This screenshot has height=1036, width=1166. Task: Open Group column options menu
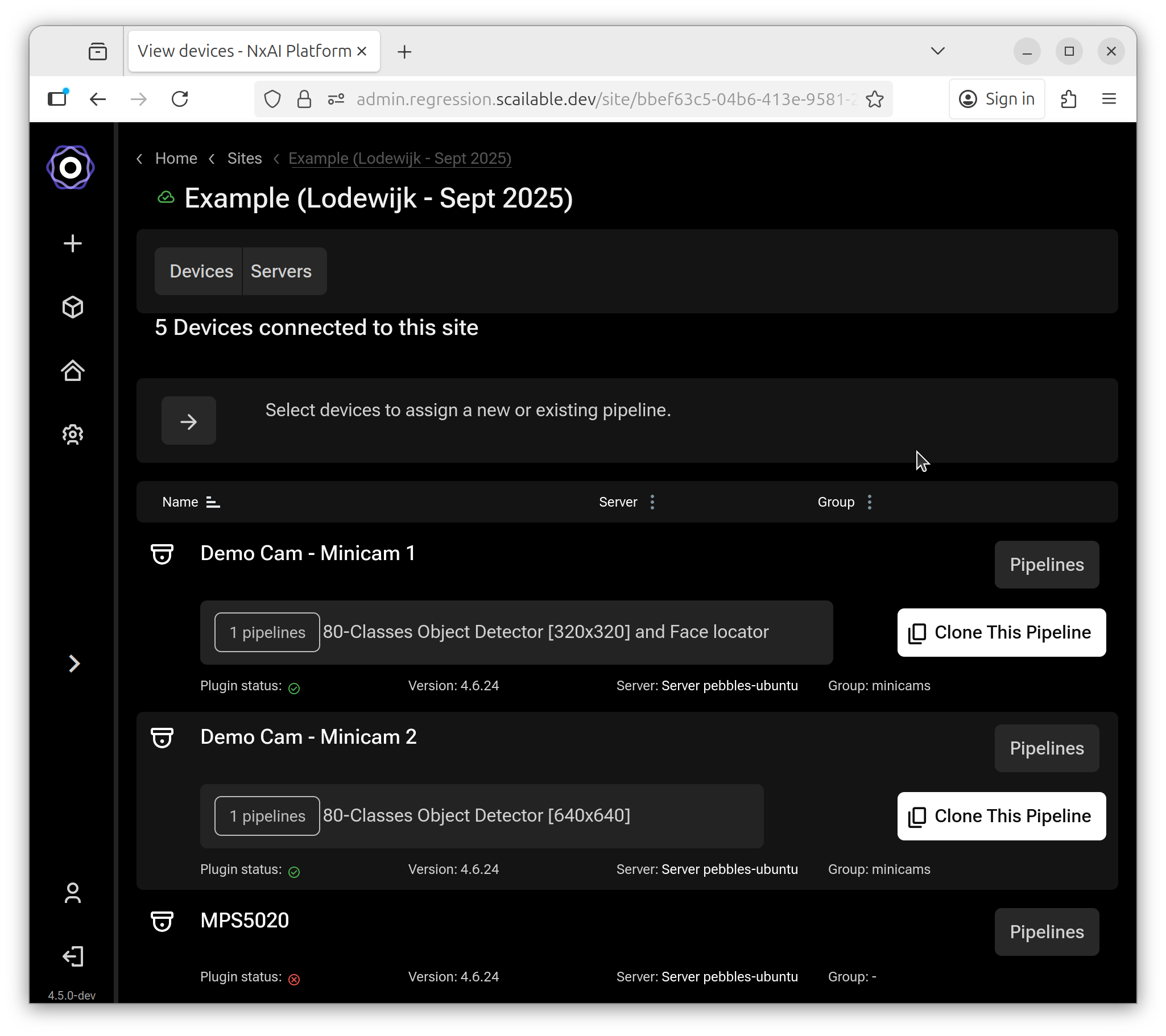point(869,502)
